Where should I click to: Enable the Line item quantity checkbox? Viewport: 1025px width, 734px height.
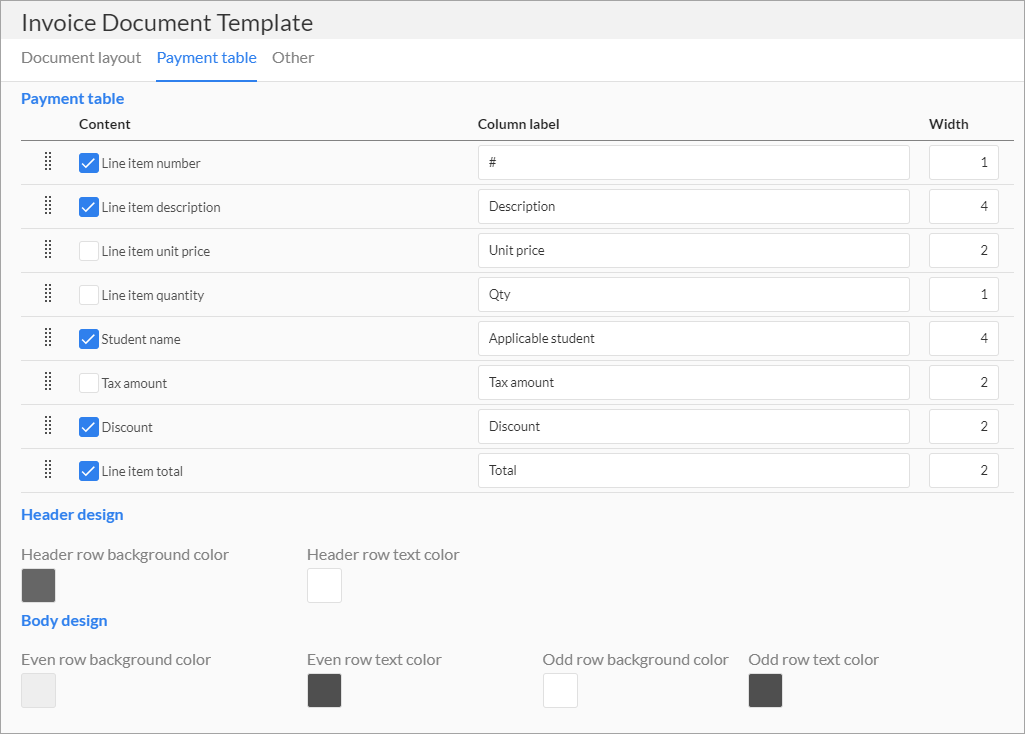(89, 295)
